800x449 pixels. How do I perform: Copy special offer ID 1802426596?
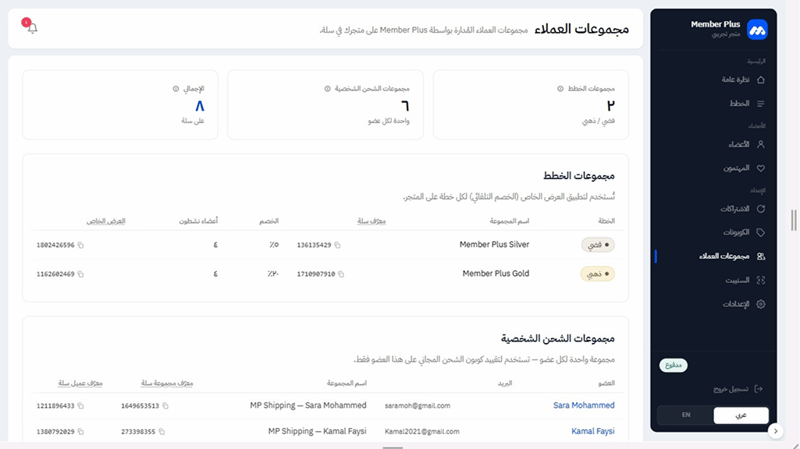click(x=81, y=245)
